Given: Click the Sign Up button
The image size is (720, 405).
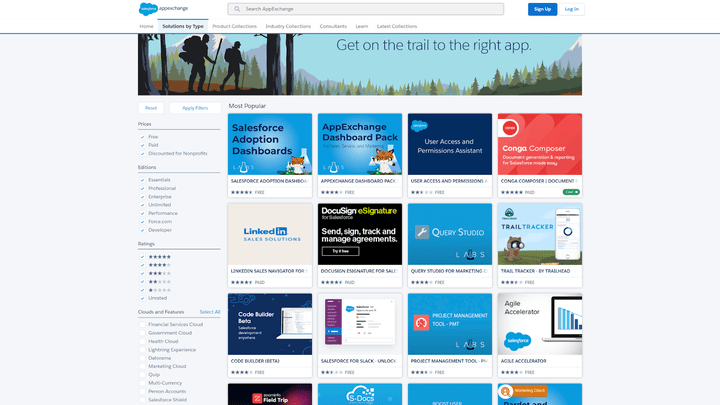Looking at the screenshot, I should click(x=542, y=9).
